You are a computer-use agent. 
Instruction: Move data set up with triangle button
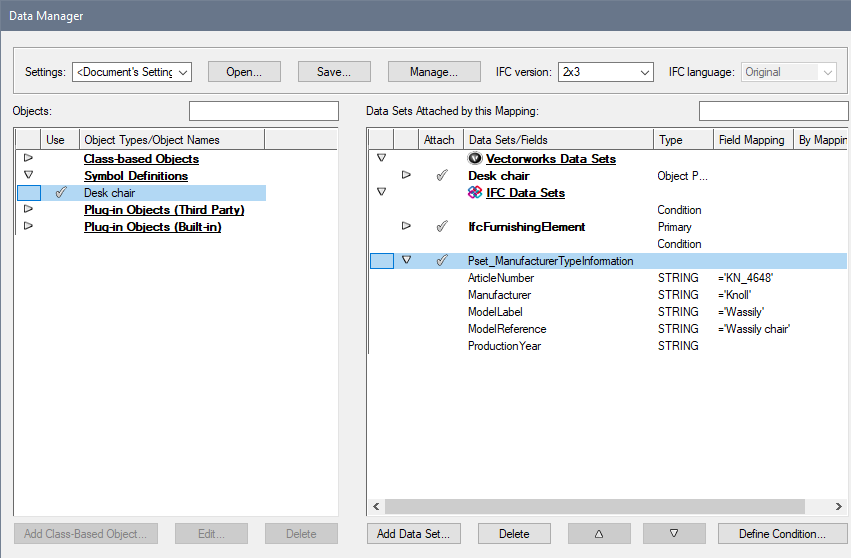[599, 534]
